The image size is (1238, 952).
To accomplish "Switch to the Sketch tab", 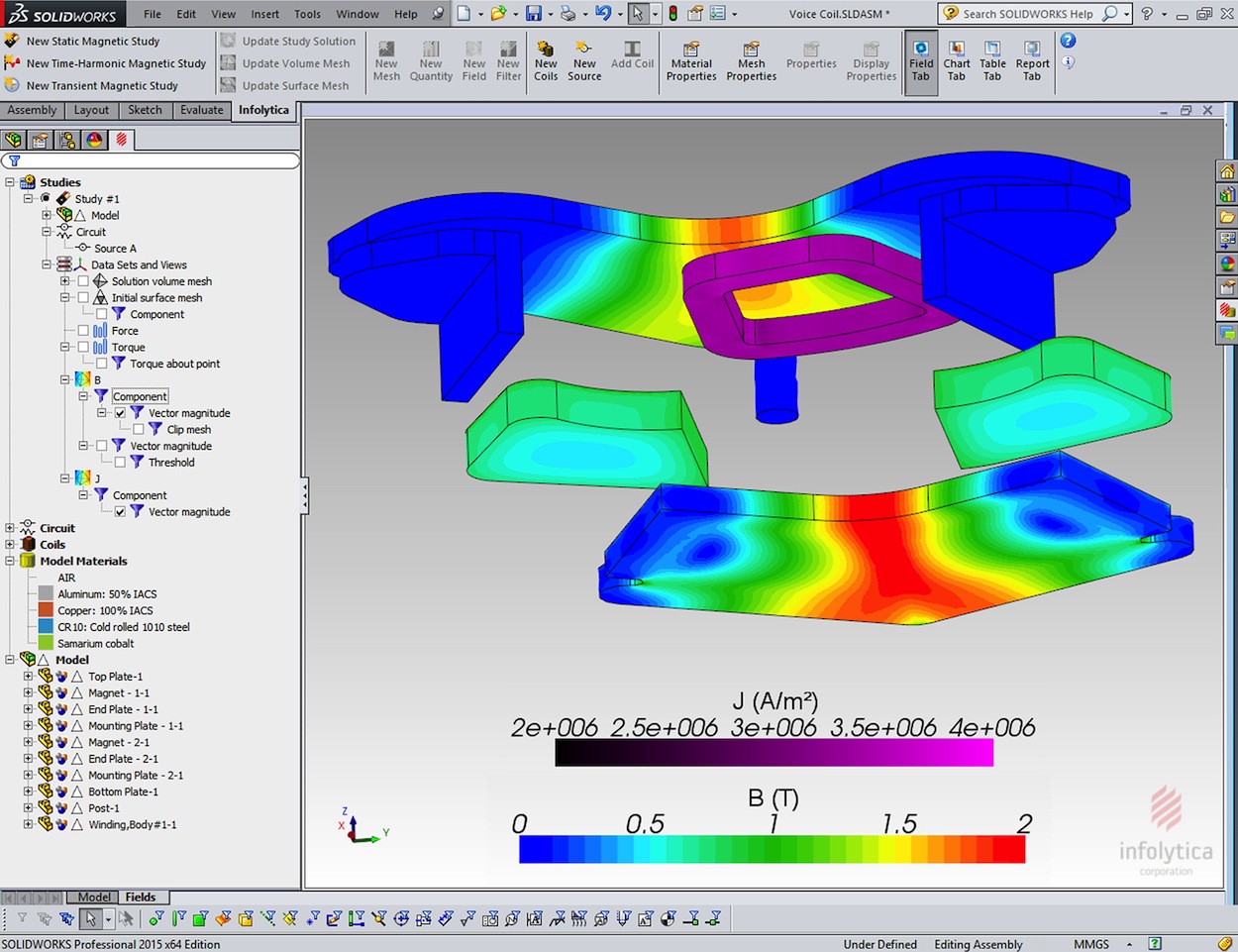I will point(145,110).
